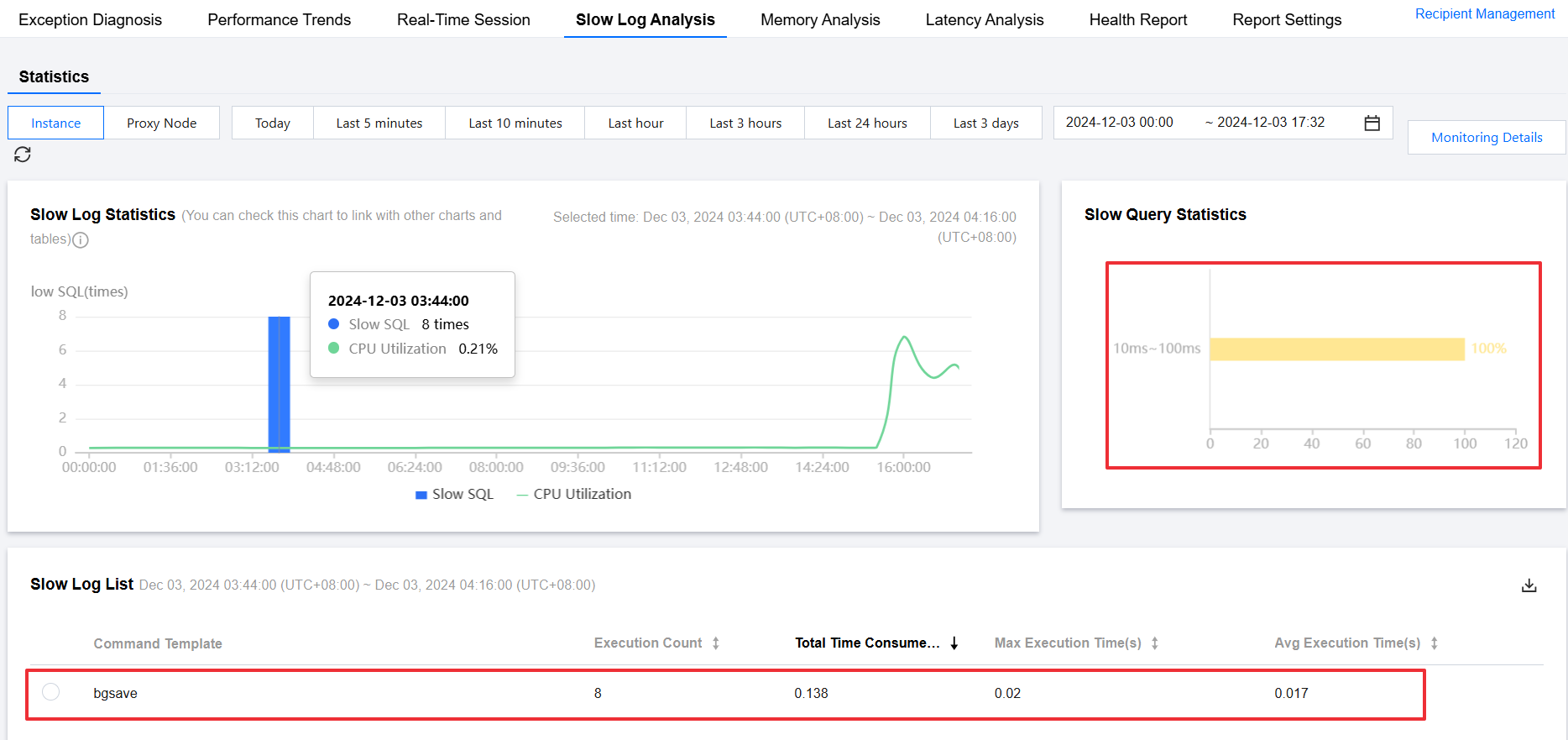Viewport: 1568px width, 740px height.
Task: Click the 16:00:00 x-axis label
Action: [903, 468]
